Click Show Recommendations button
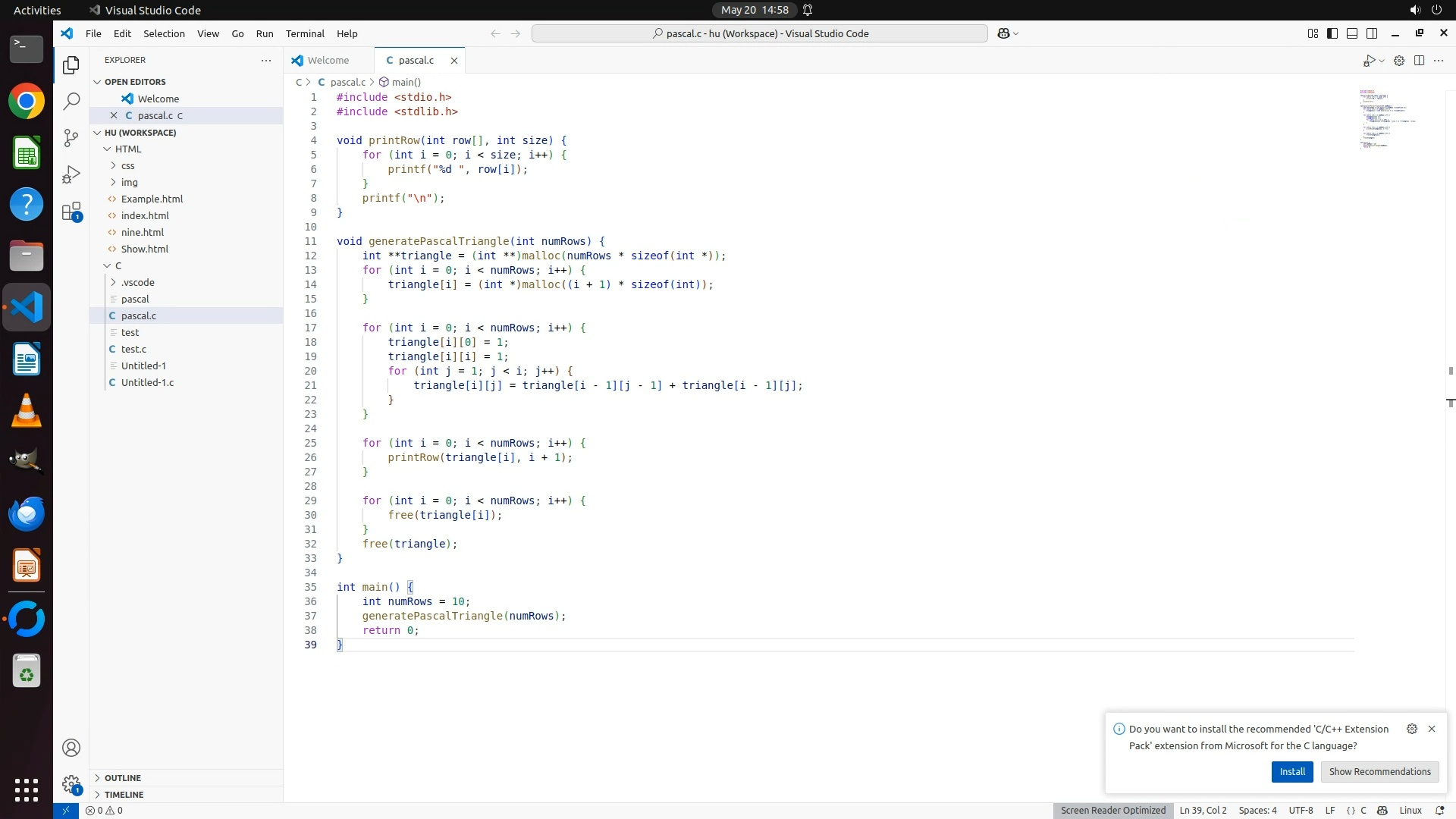Screen dimensions: 1456x819 tap(1379, 771)
